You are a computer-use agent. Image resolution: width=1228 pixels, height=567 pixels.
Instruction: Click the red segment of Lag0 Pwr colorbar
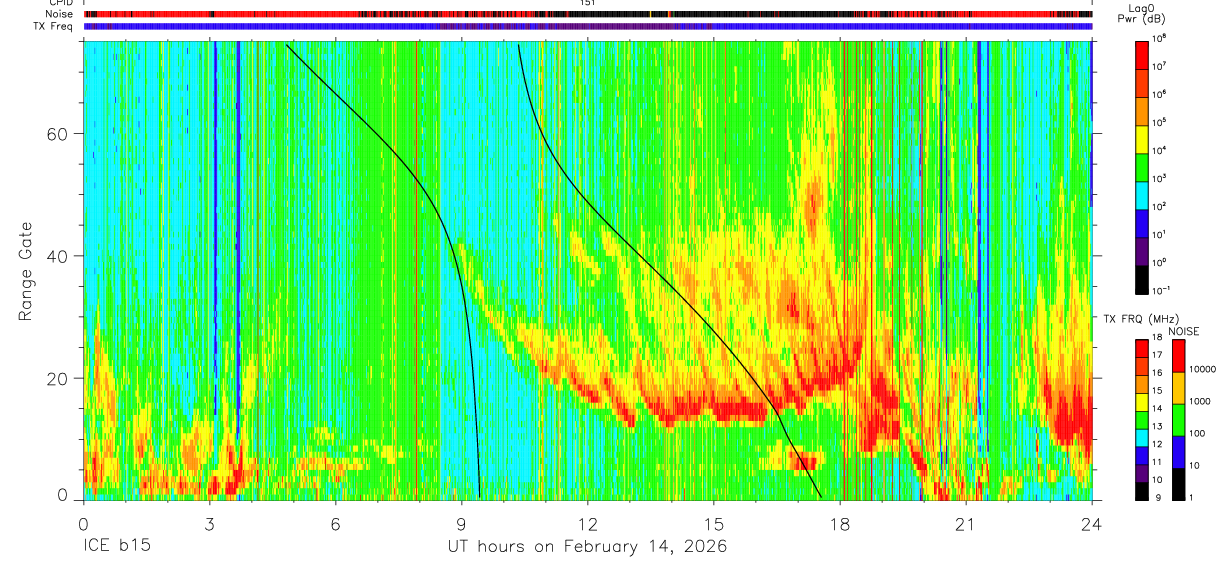(1142, 54)
